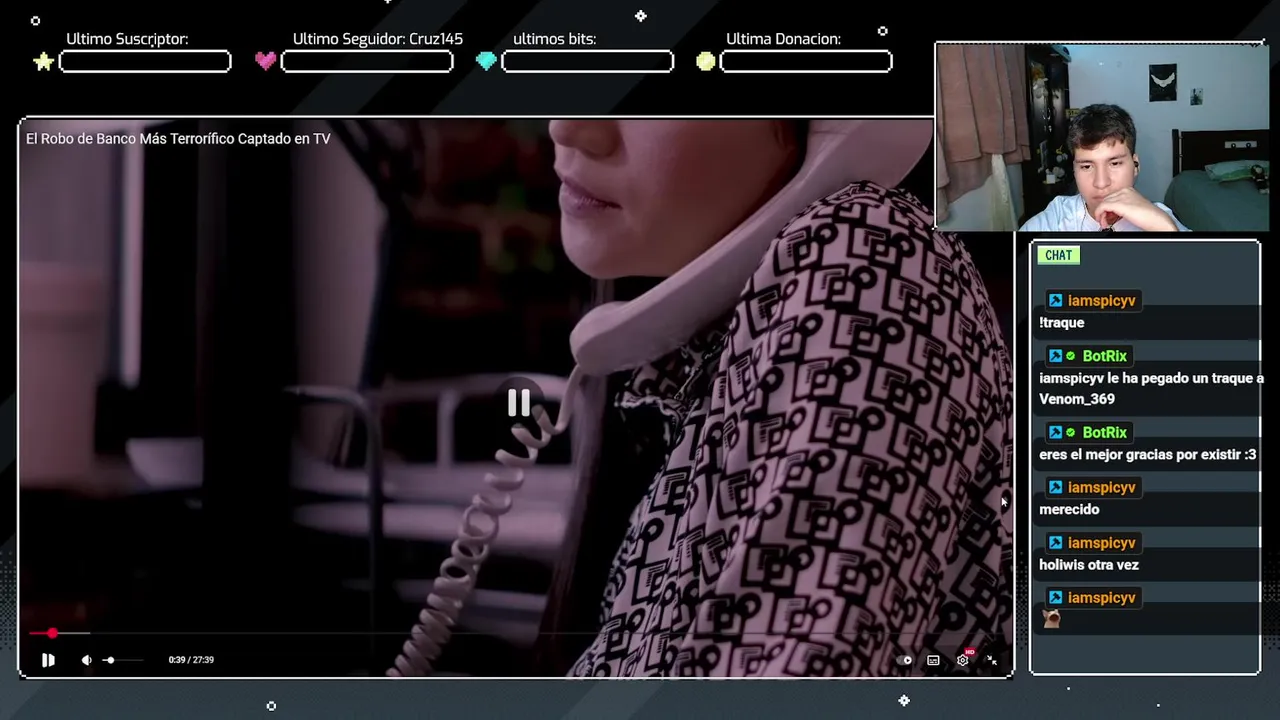Image resolution: width=1280 pixels, height=720 pixels.
Task: Click the 0:39 / 27:39 time display
Action: [191, 660]
